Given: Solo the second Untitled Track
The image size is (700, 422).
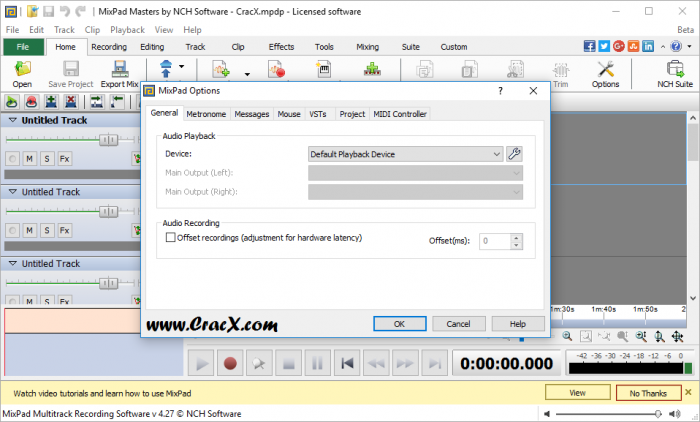Looking at the screenshot, I should click(47, 230).
